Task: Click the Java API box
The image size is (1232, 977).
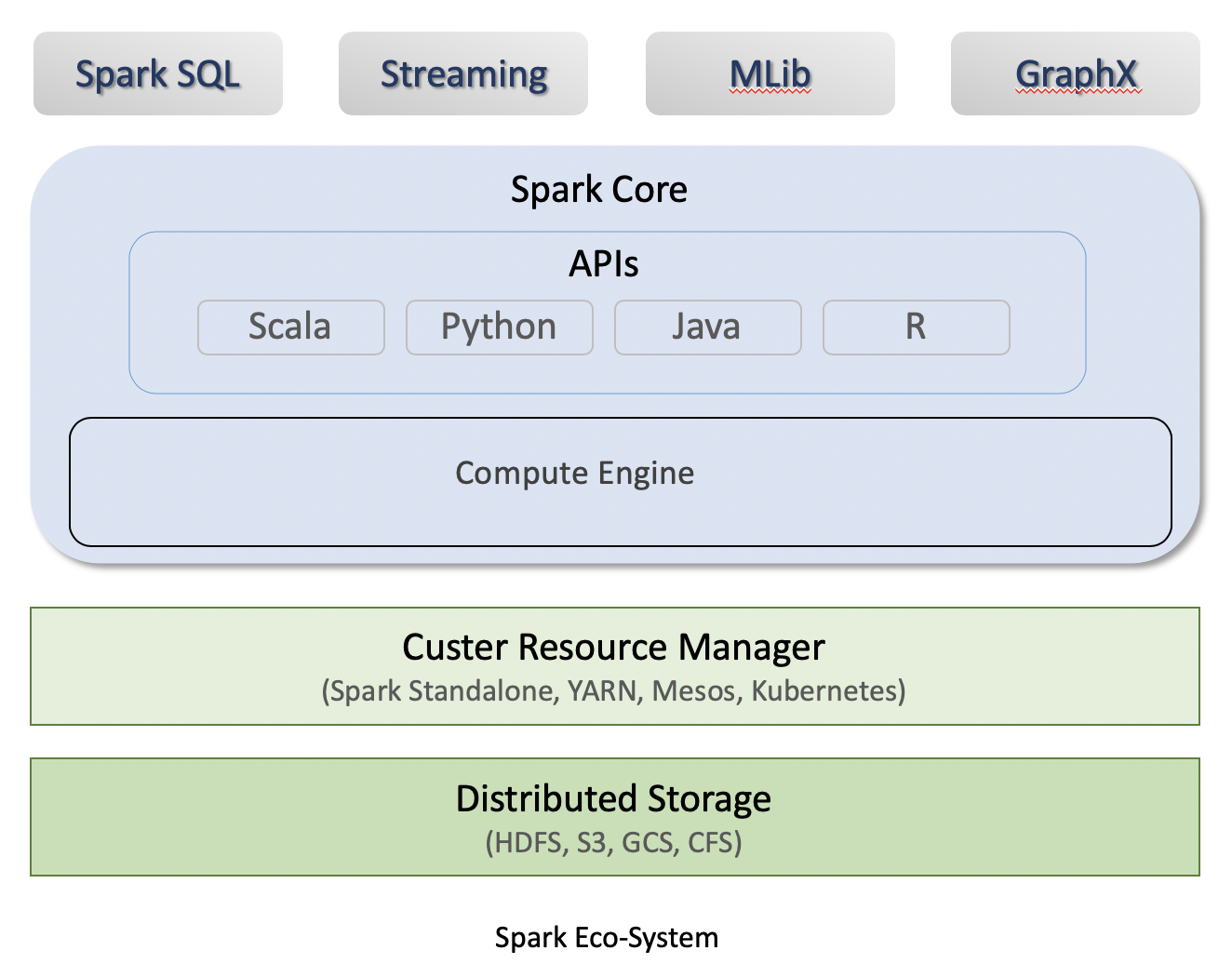Action: tap(708, 328)
